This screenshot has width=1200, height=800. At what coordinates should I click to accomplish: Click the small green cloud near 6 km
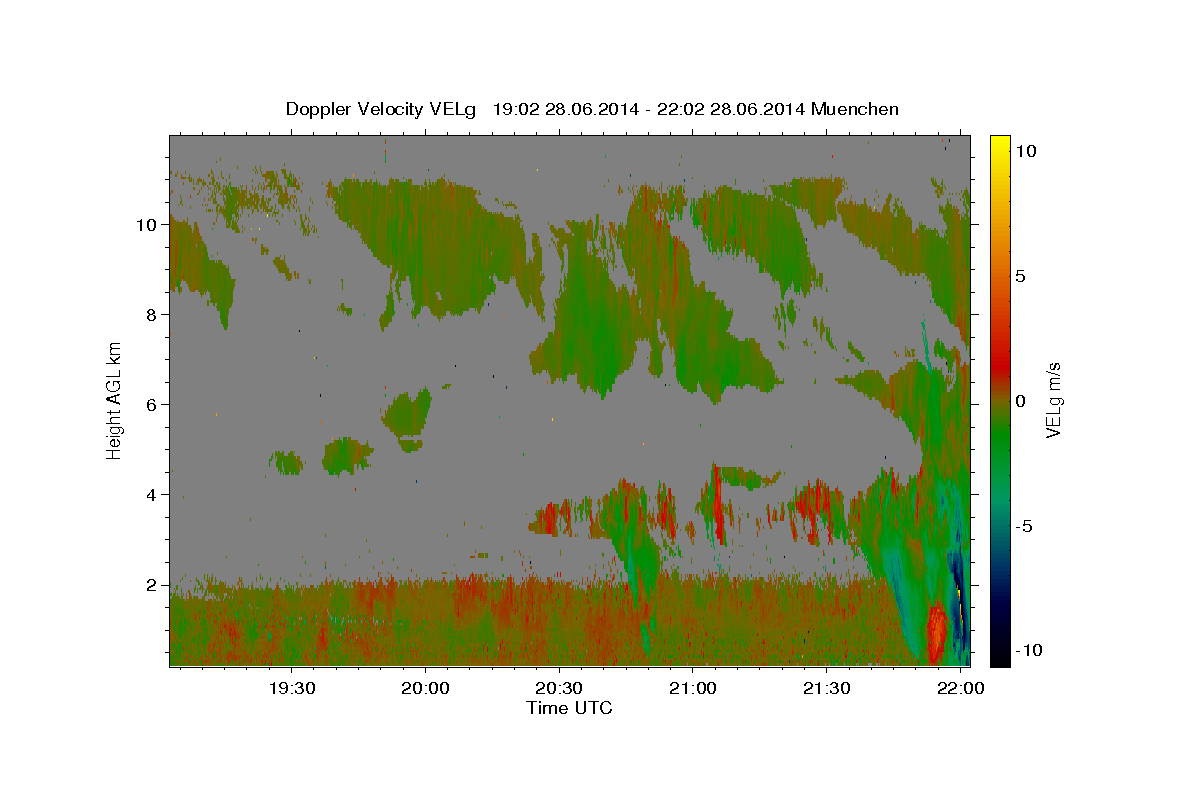(x=408, y=413)
